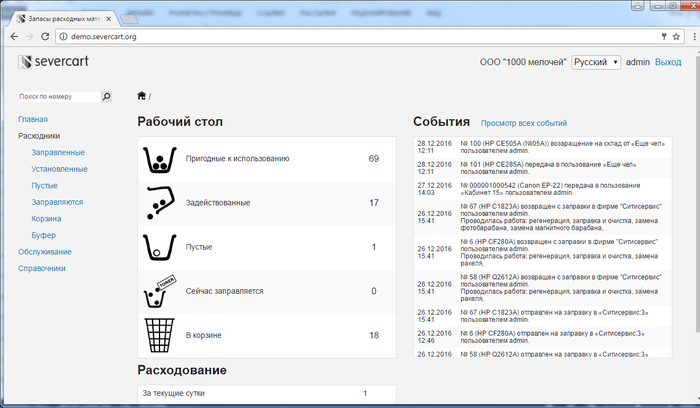The height and width of the screenshot is (408, 700).
Task: Open the home breadcrumb icon
Action: pyautogui.click(x=142, y=96)
